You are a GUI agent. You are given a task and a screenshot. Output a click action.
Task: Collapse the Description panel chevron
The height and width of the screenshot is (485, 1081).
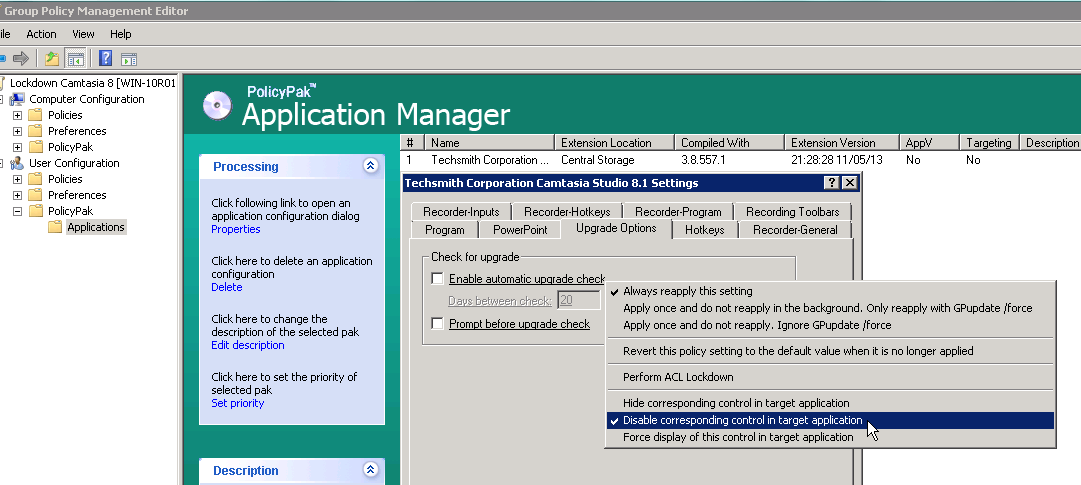[371, 470]
